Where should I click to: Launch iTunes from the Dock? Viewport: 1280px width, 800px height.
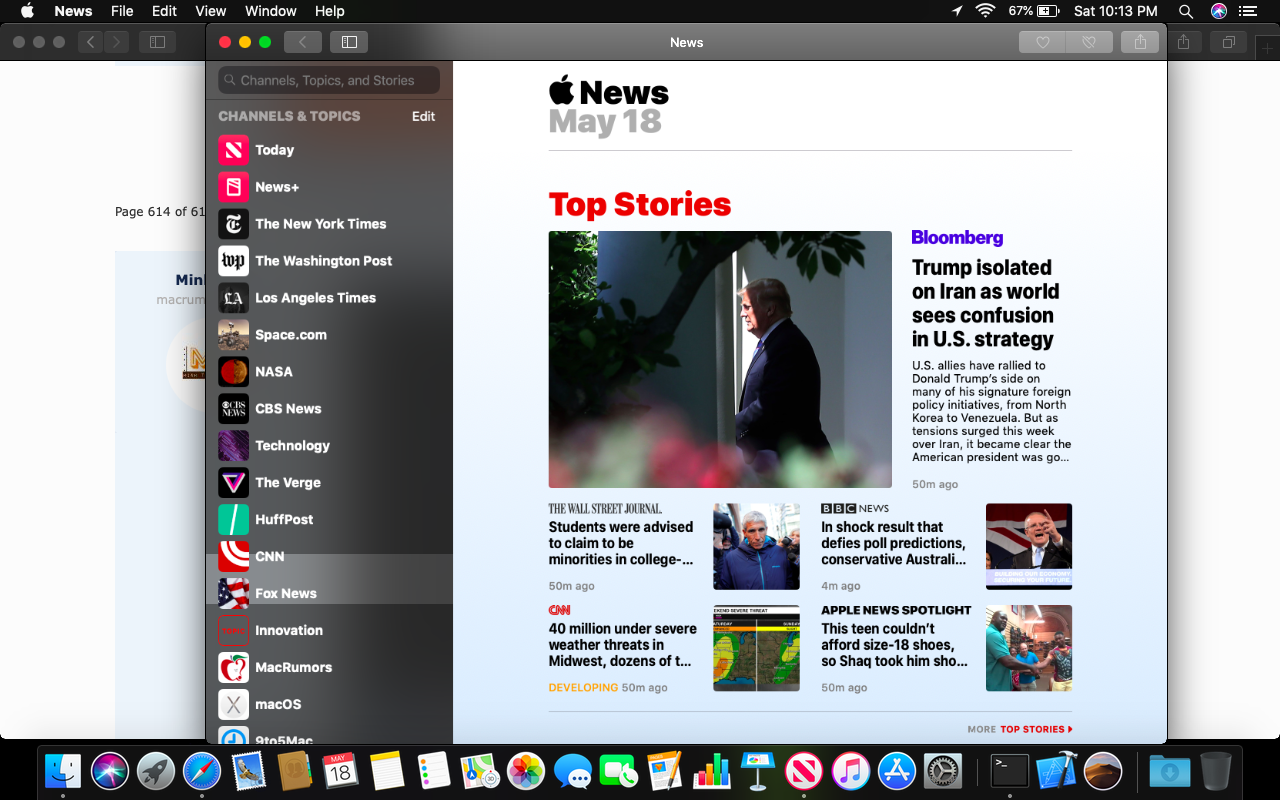click(x=850, y=771)
